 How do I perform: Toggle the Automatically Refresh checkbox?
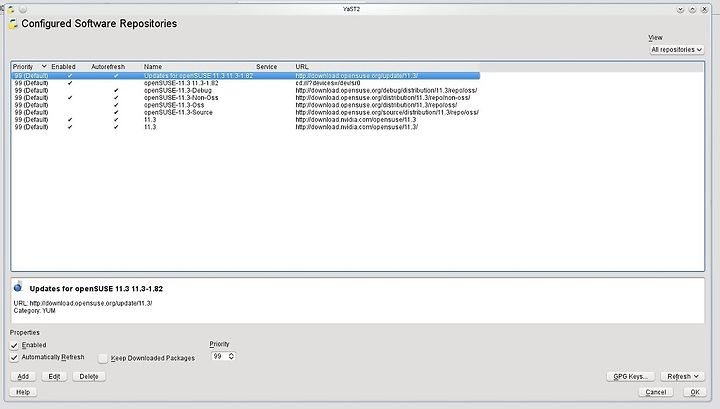14,358
